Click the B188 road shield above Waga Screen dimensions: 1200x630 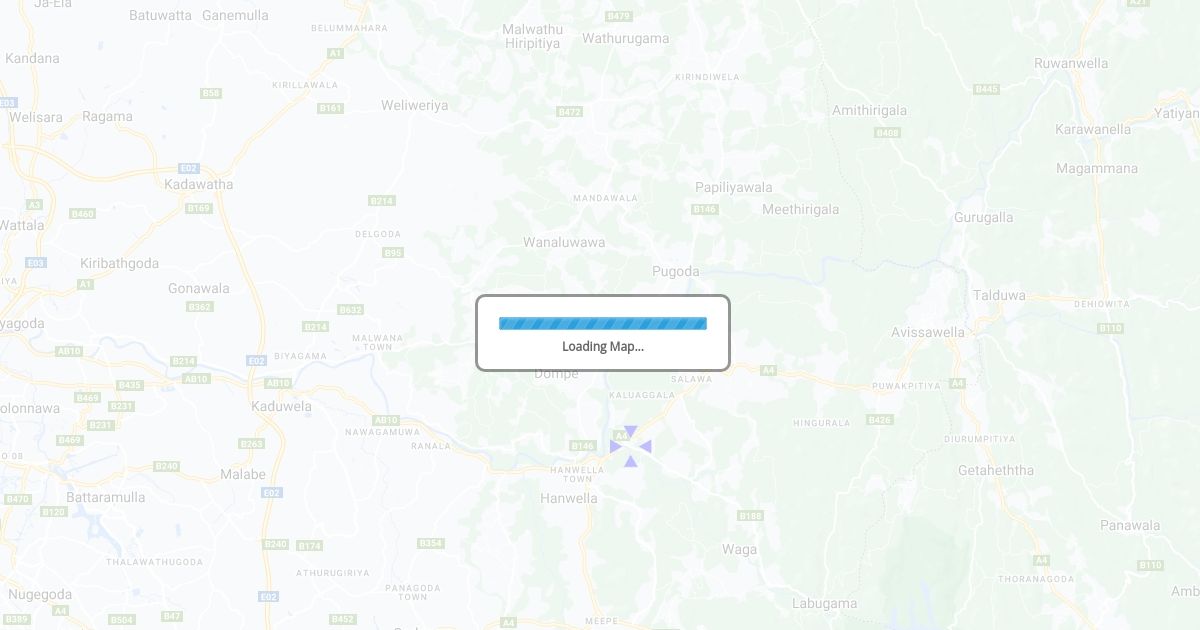(751, 515)
